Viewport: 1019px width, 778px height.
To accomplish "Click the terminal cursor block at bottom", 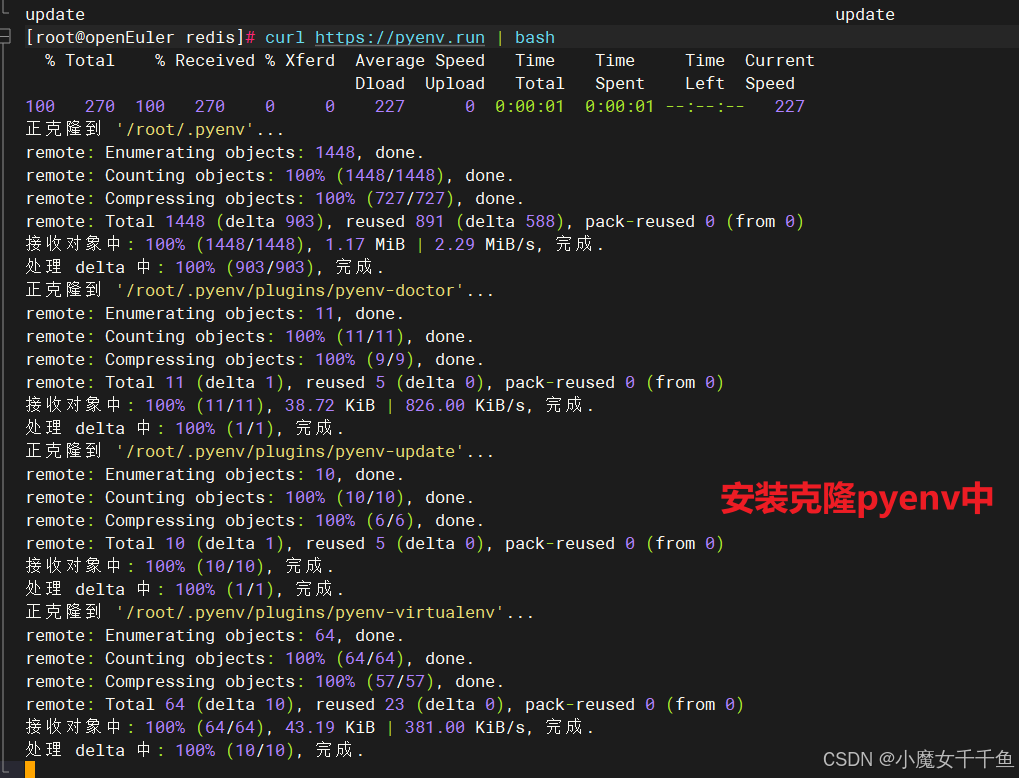I will click(30, 770).
